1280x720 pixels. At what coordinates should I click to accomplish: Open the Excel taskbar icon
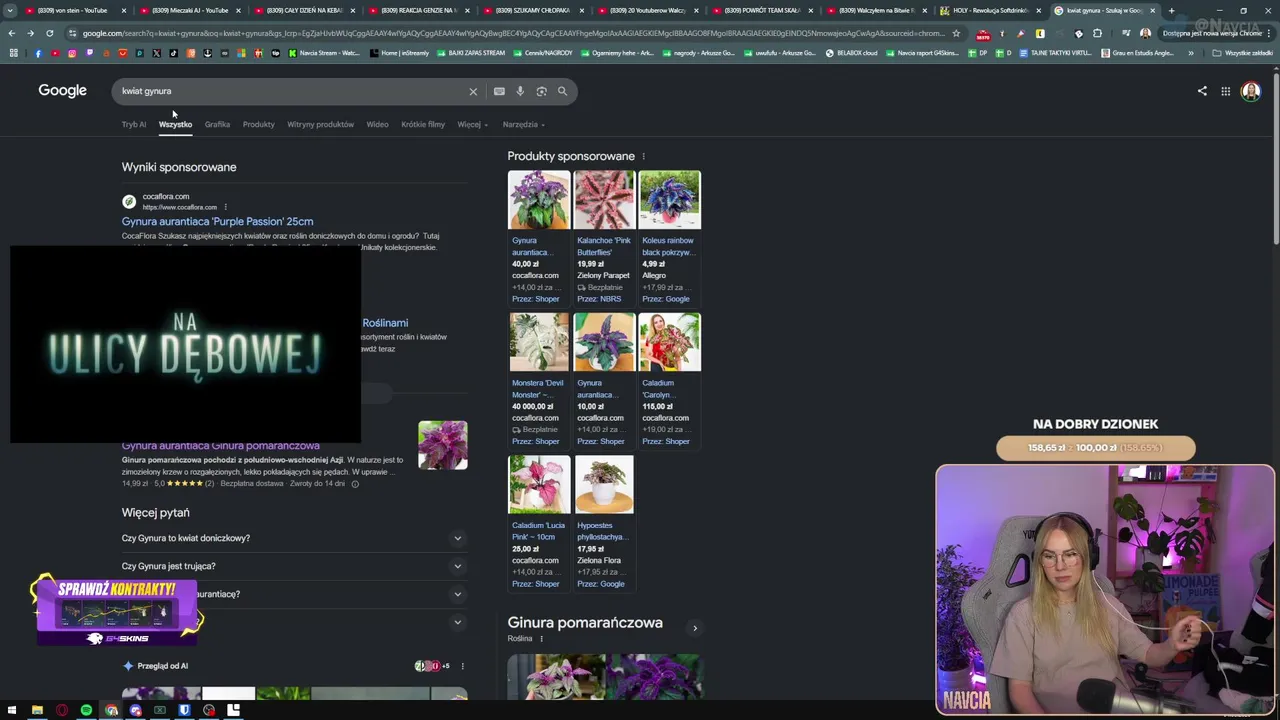(x=160, y=711)
